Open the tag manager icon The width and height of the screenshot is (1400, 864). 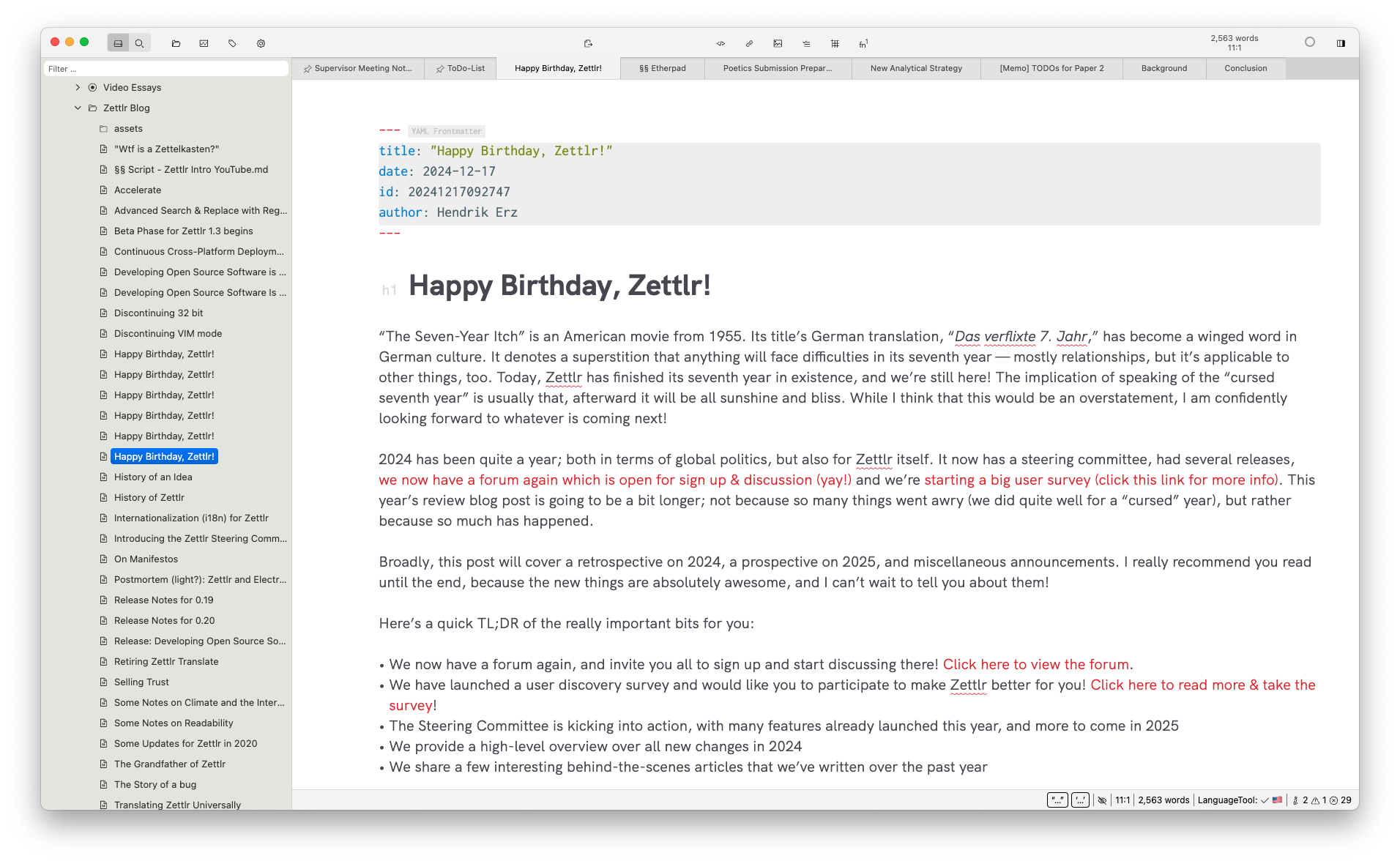pyautogui.click(x=232, y=43)
